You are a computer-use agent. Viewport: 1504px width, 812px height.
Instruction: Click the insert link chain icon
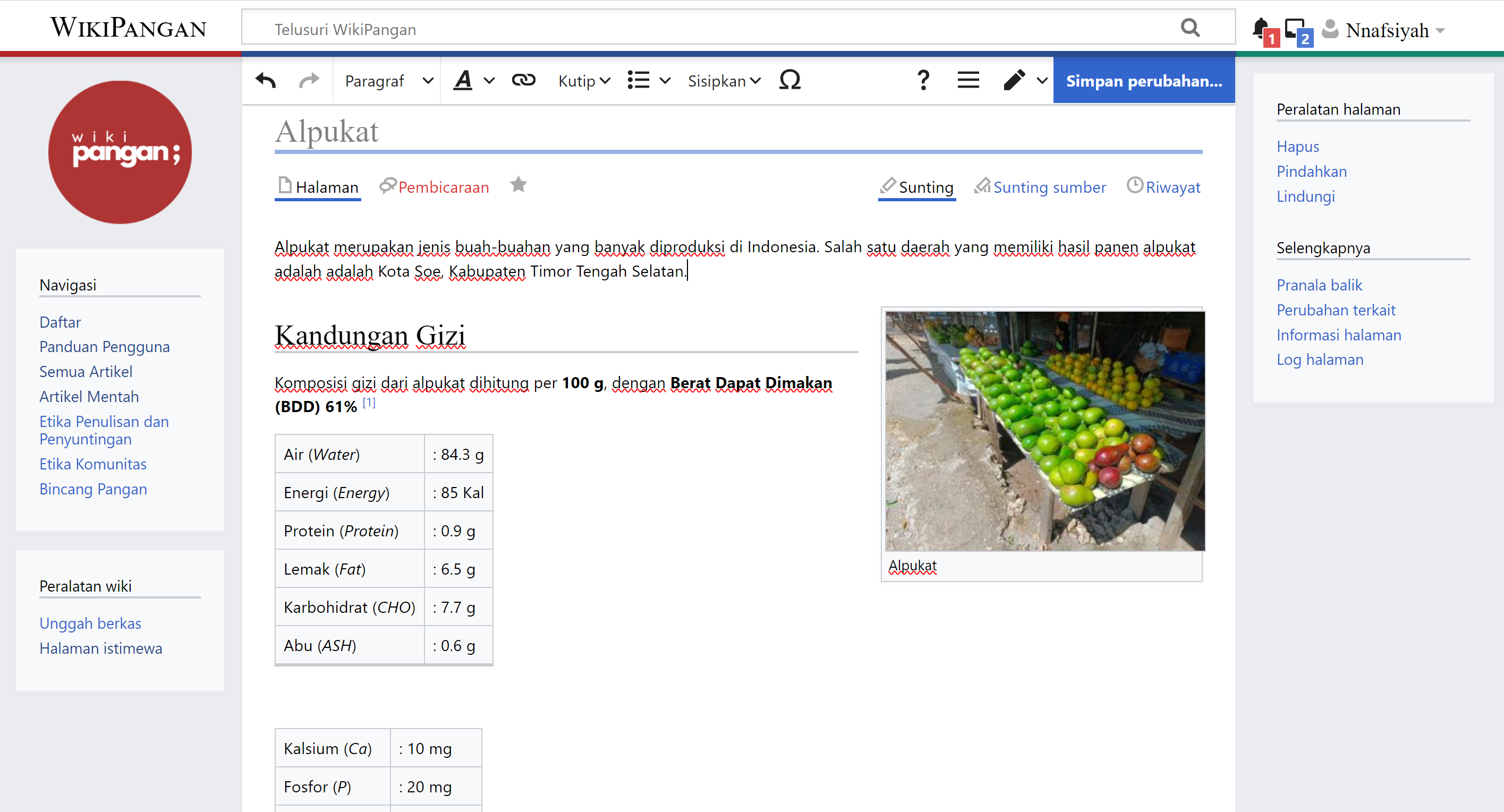(523, 80)
